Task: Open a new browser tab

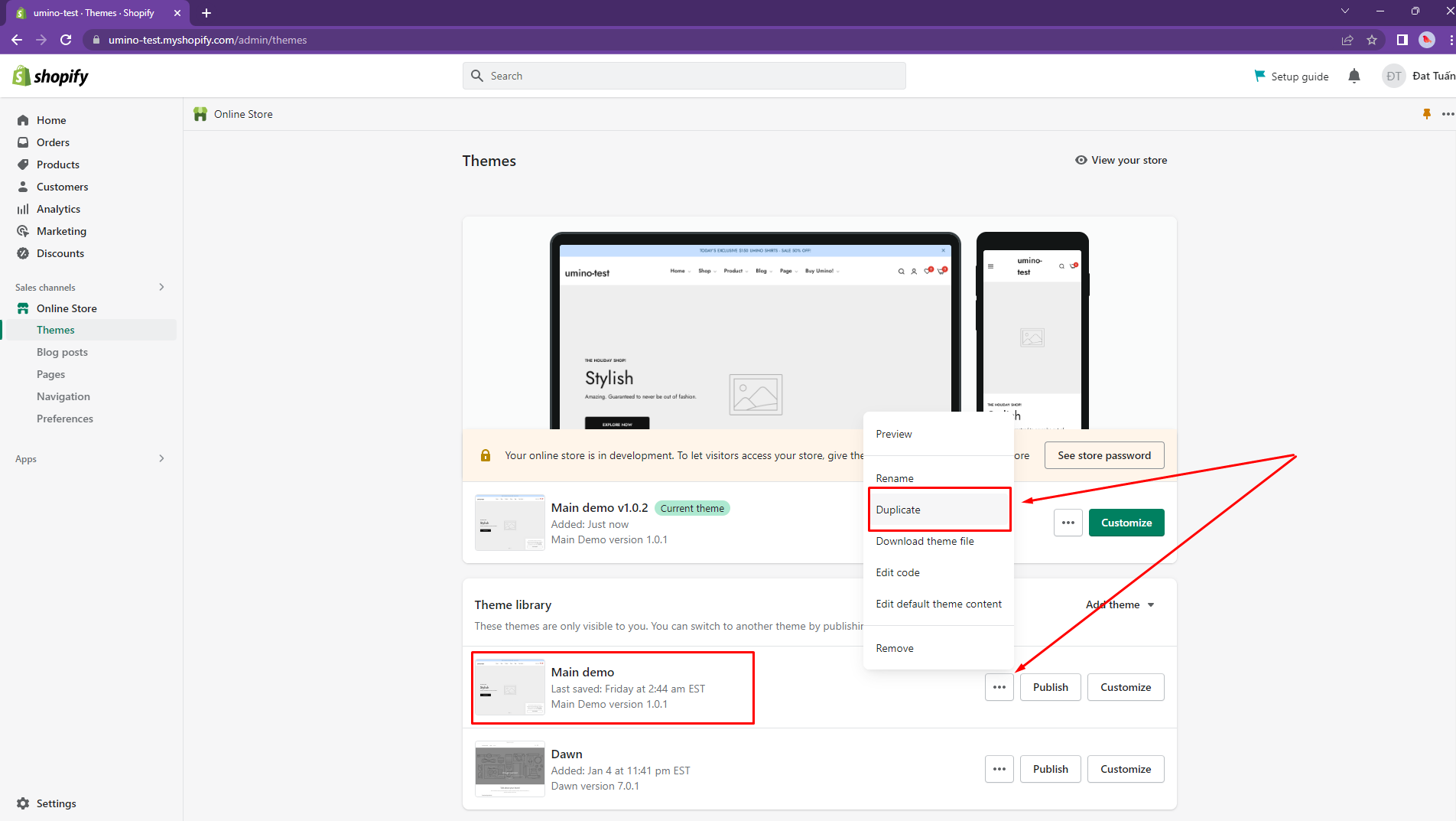Action: point(206,13)
